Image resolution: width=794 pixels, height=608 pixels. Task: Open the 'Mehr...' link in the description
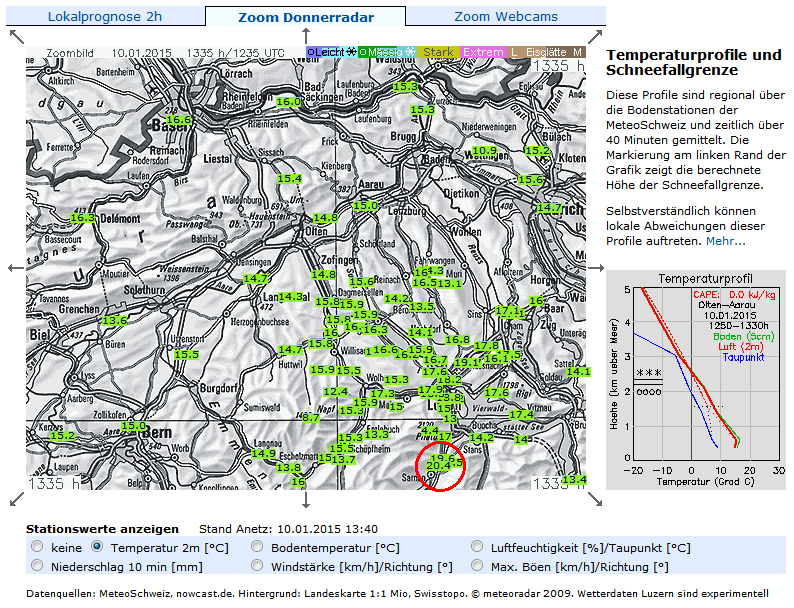(x=725, y=241)
